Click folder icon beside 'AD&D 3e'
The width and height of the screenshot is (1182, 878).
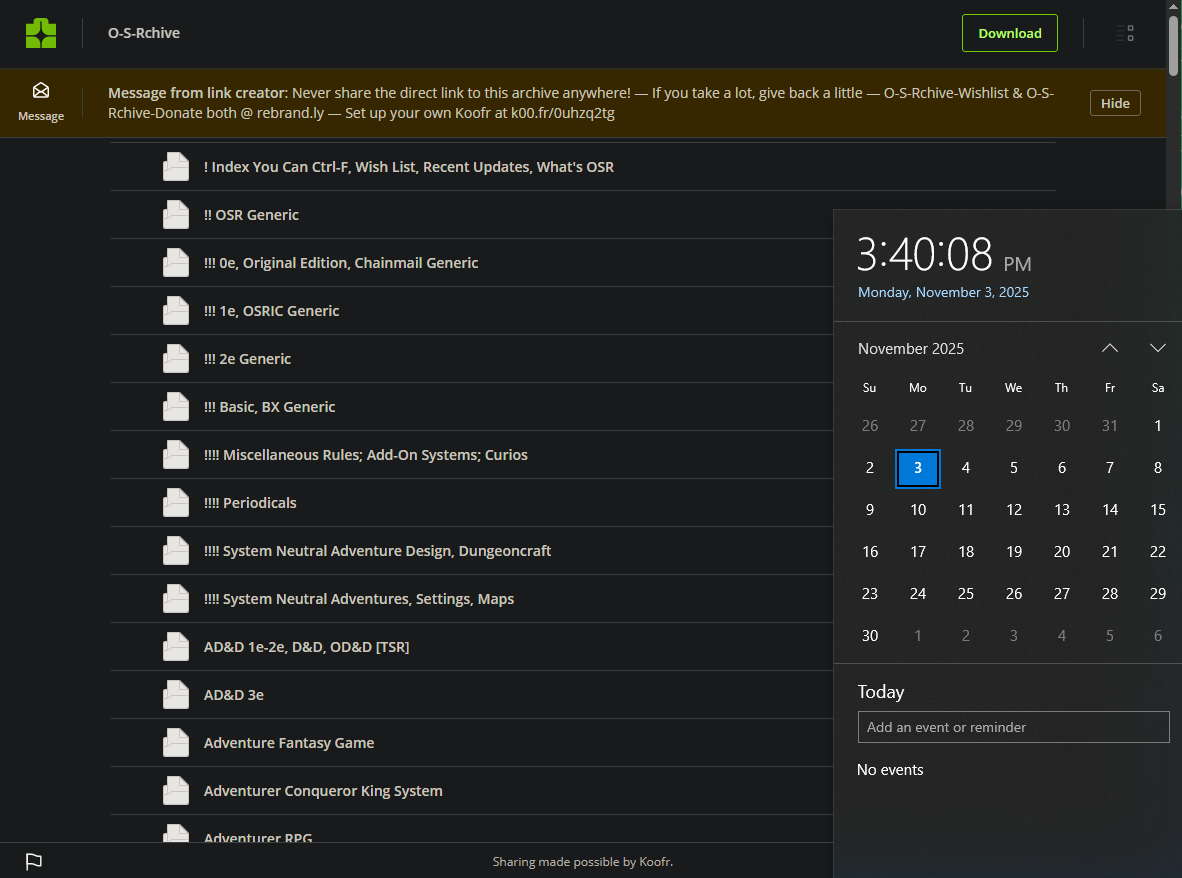tap(176, 694)
